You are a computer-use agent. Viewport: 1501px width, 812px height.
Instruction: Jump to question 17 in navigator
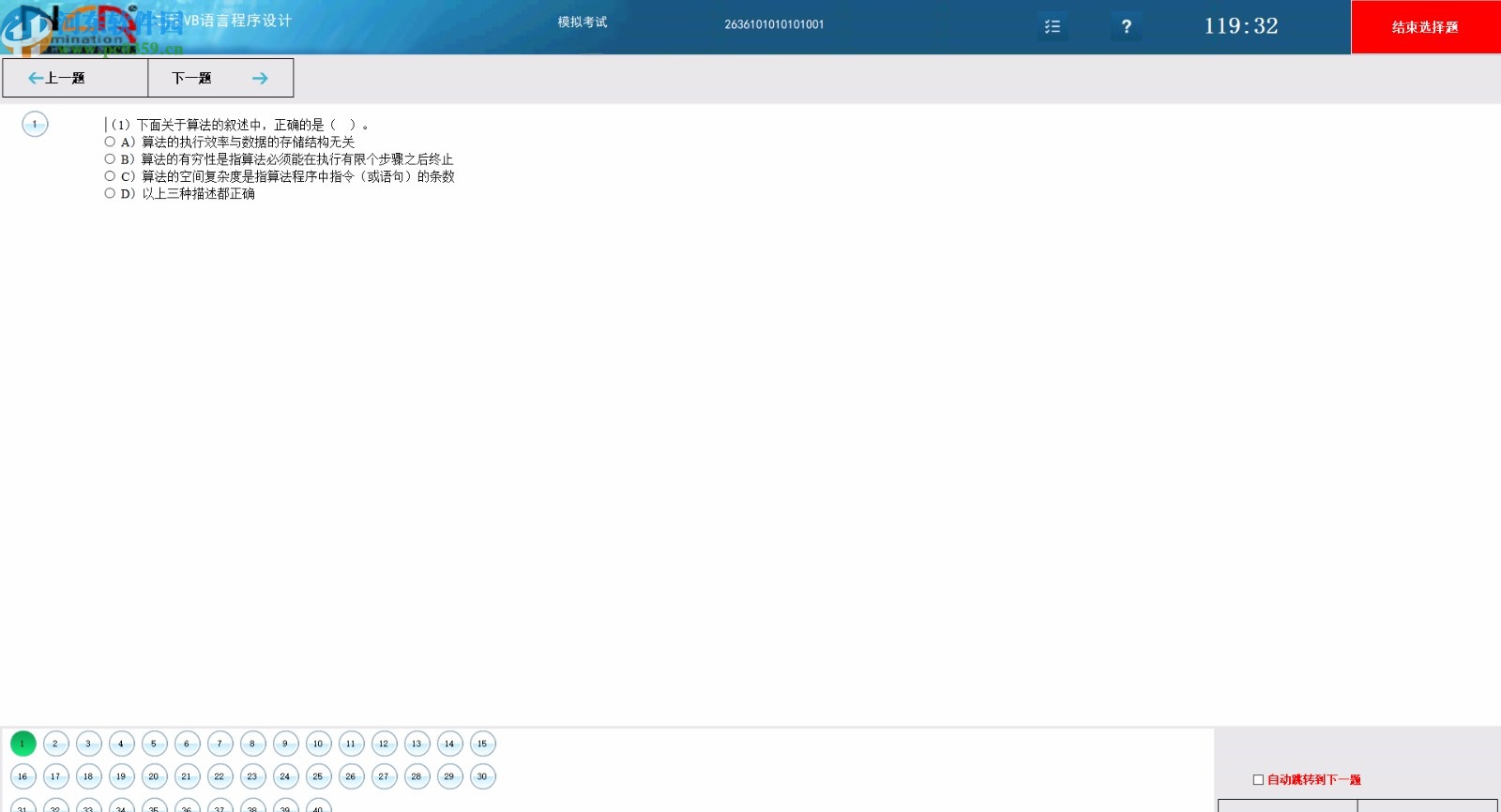point(55,776)
